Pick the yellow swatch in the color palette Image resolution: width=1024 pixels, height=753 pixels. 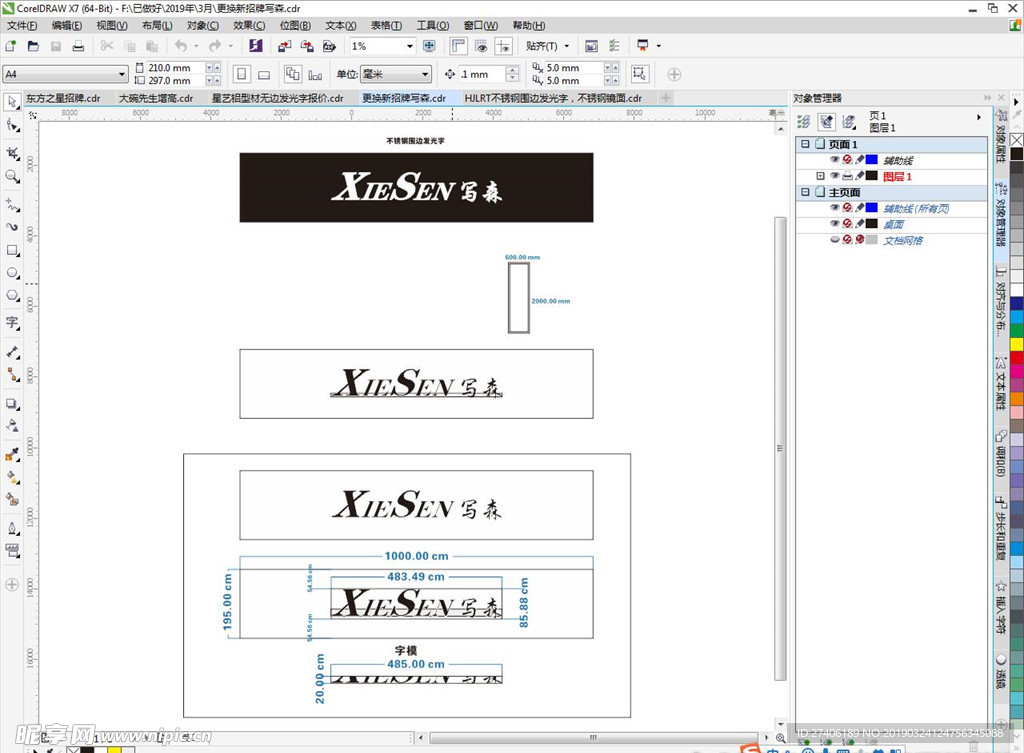pos(1016,344)
